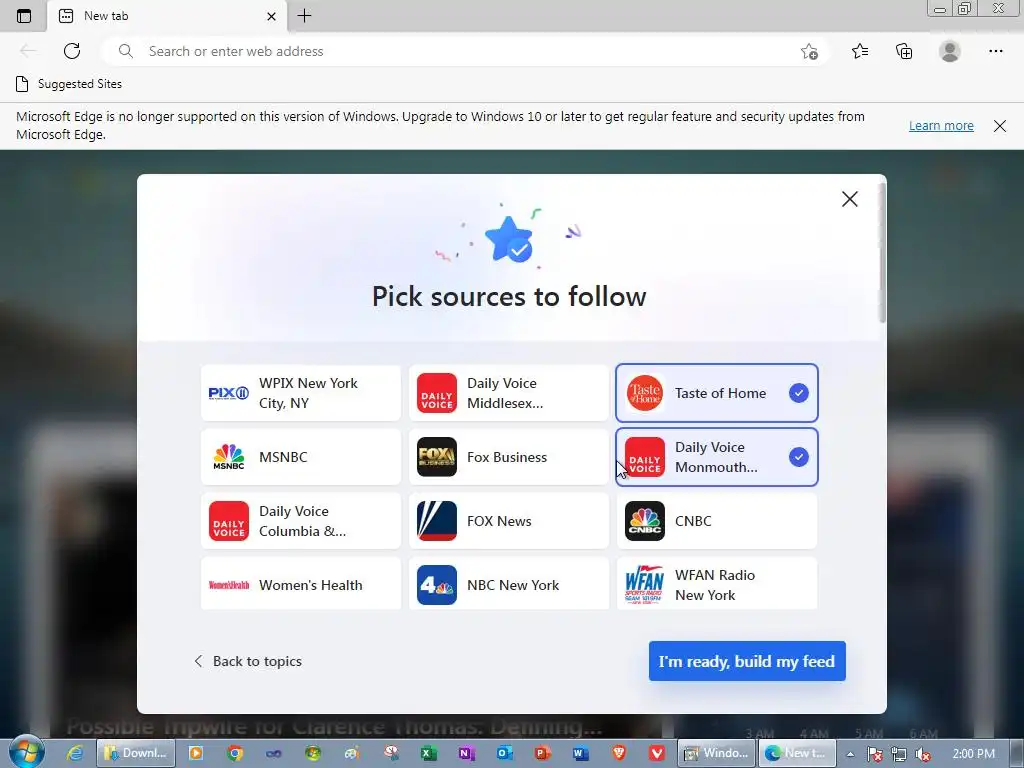Open the media player taskbar icon
This screenshot has width=1024, height=768.
[x=195, y=753]
